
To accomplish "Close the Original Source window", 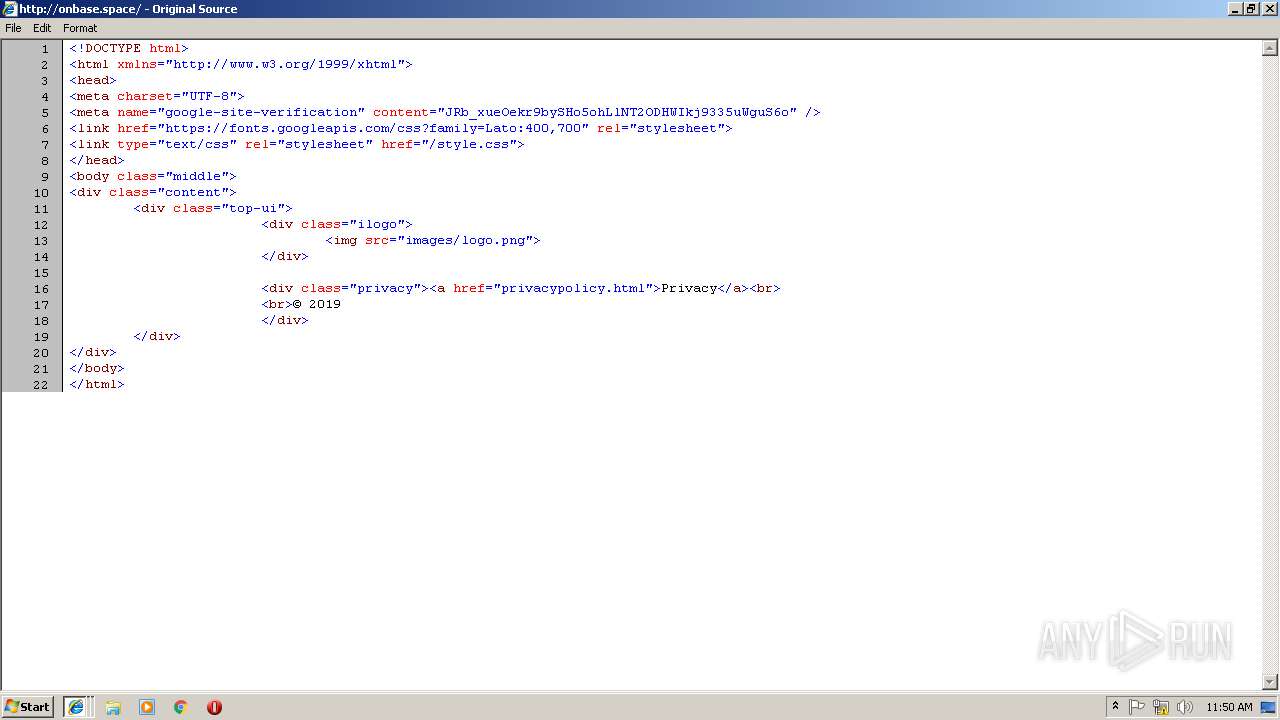I will (1269, 9).
